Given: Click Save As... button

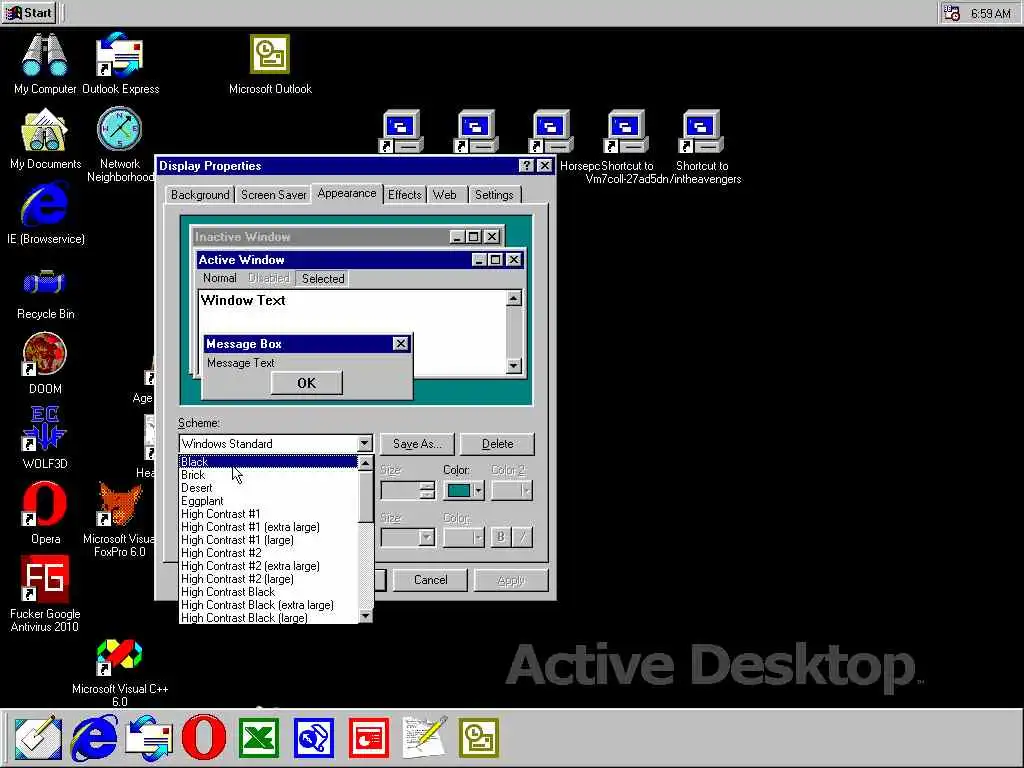Looking at the screenshot, I should (417, 444).
